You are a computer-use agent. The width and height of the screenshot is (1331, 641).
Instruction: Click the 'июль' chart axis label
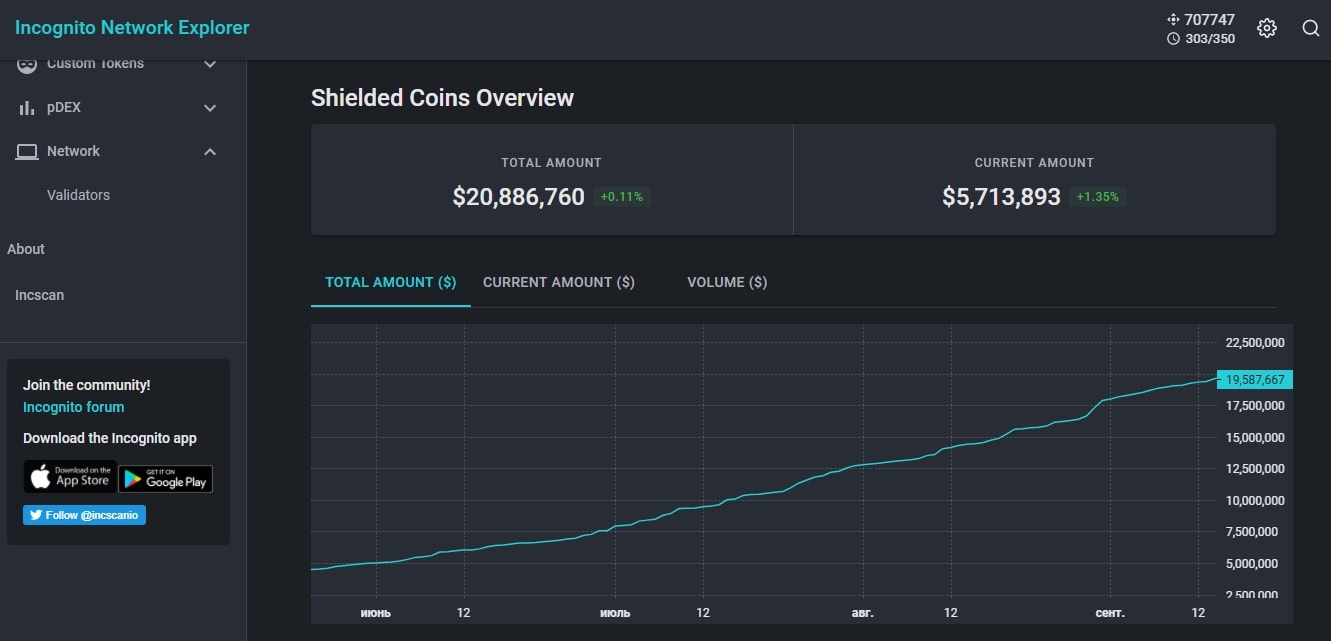615,612
